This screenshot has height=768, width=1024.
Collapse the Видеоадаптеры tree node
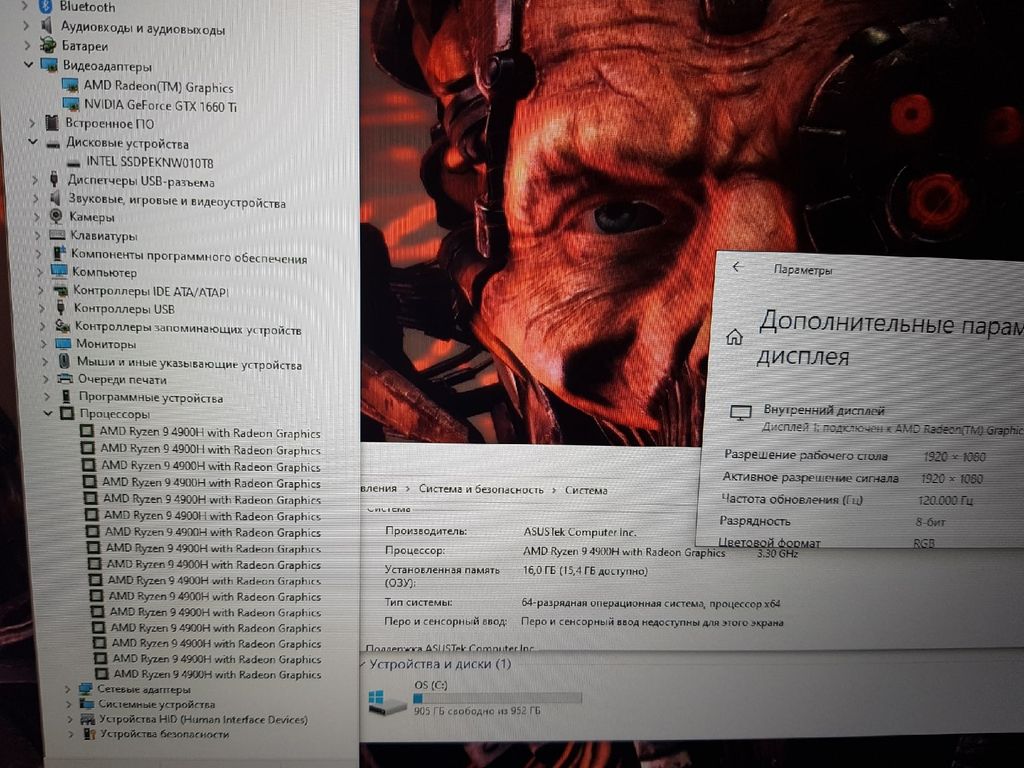[29, 65]
